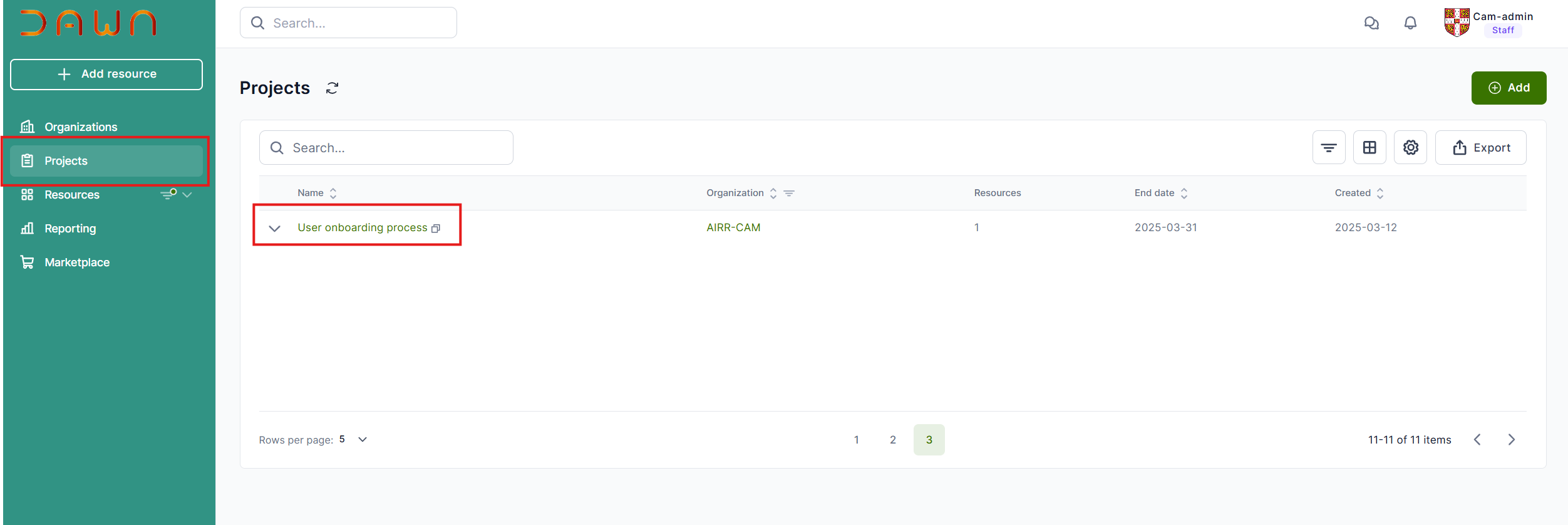Refresh the Projects list

point(332,88)
